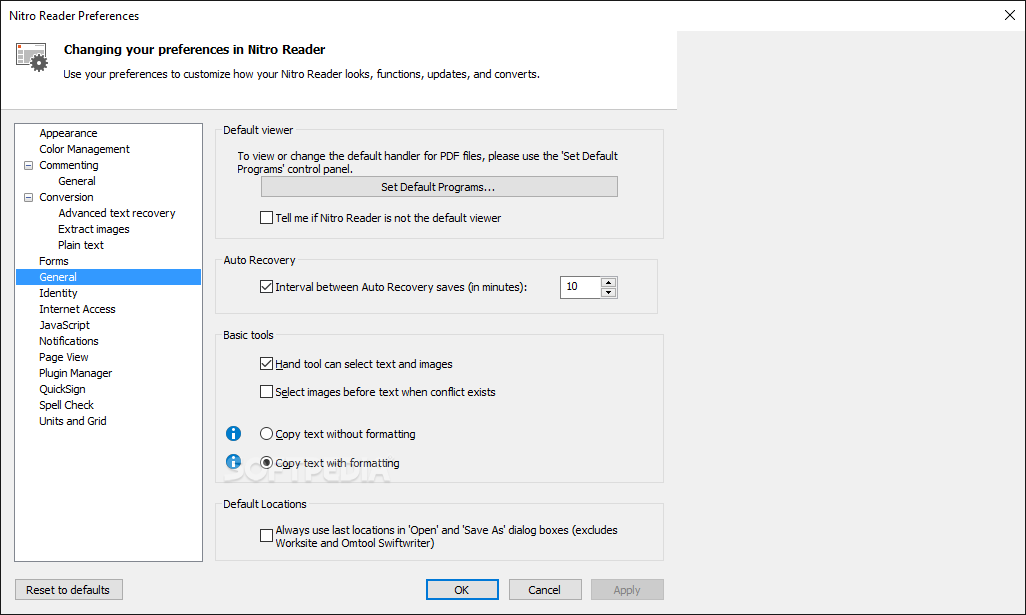Open Plugin Manager preferences
The height and width of the screenshot is (615, 1026).
point(75,374)
